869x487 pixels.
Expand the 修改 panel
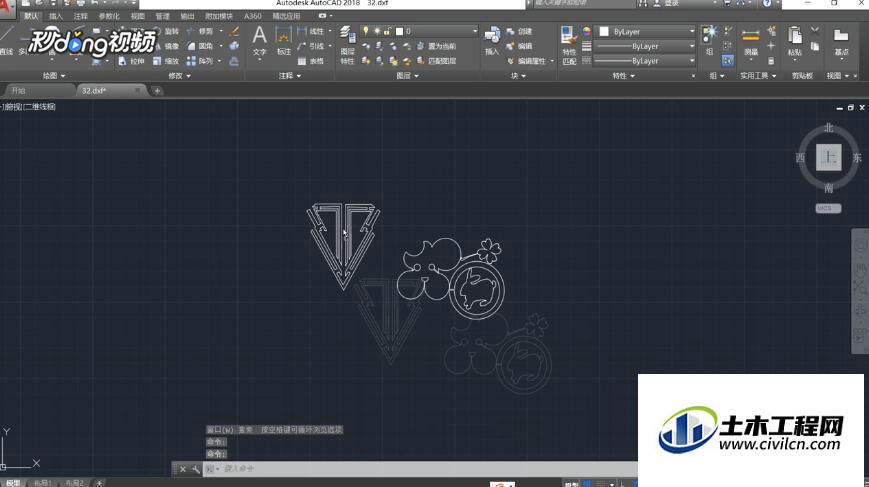click(179, 75)
